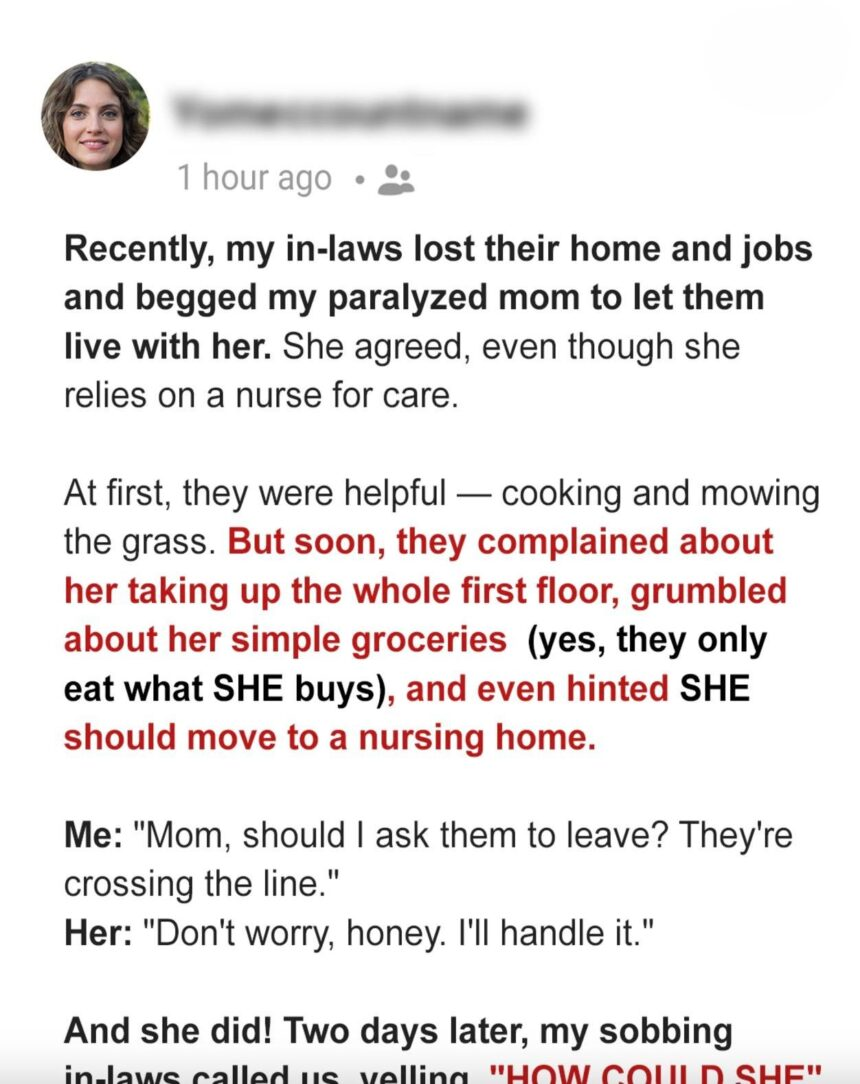This screenshot has width=860, height=1084.
Task: Click 'At first, they were helpful' text
Action: pos(255,494)
